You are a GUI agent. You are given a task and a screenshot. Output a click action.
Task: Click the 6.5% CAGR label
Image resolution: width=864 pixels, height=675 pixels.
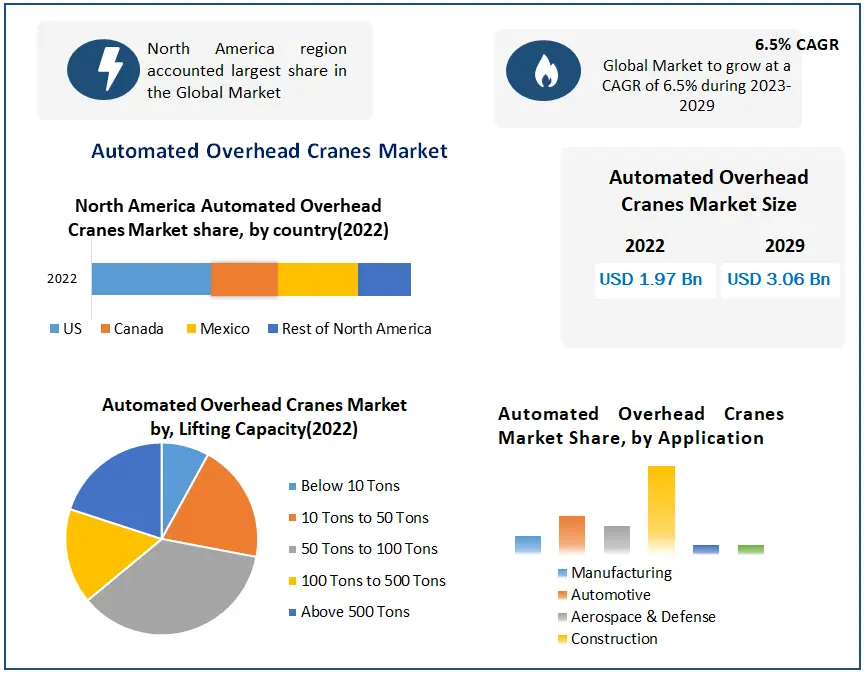796,45
